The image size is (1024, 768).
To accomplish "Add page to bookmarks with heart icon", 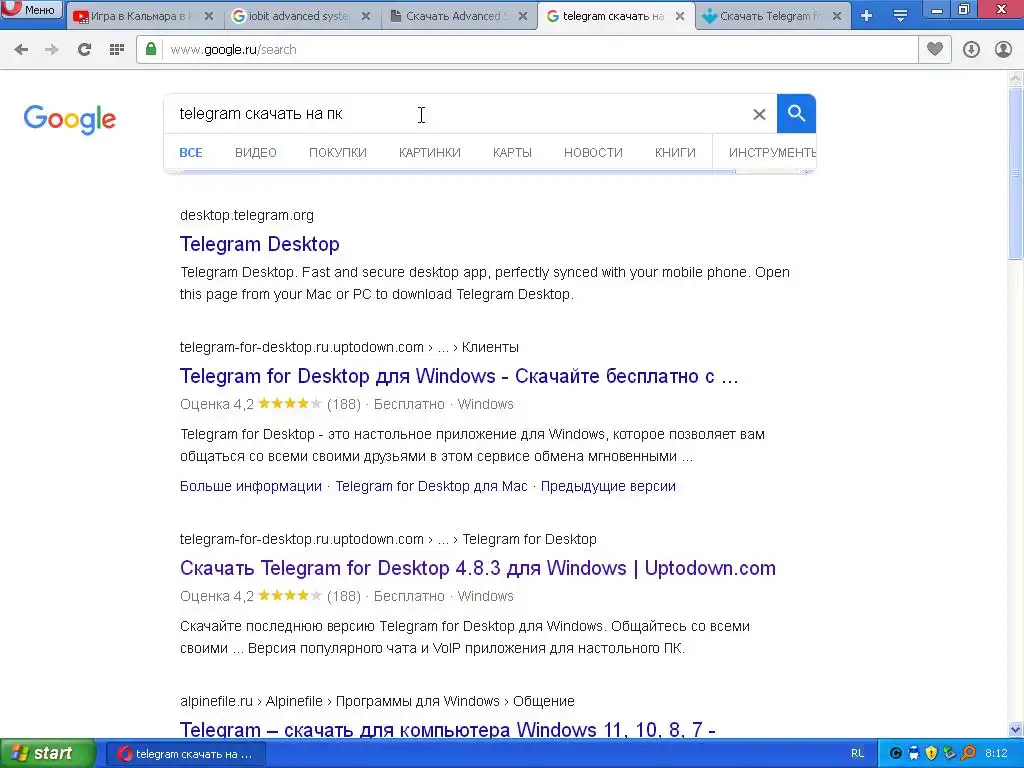I will point(935,49).
